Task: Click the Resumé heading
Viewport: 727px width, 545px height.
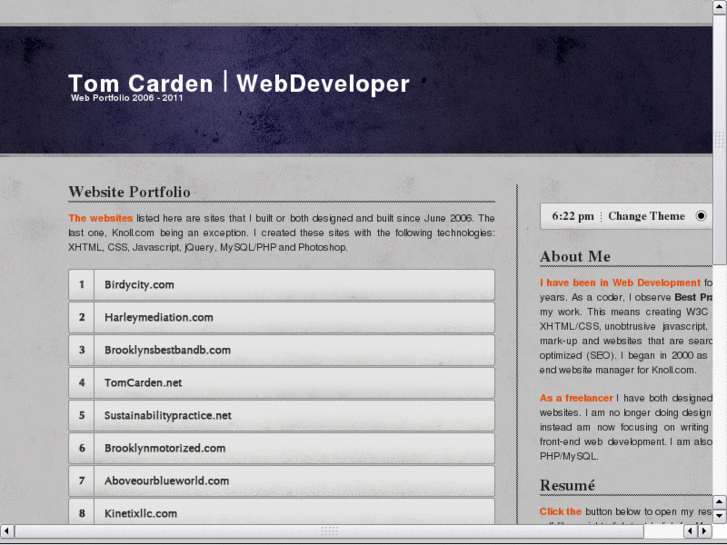Action: 567,485
